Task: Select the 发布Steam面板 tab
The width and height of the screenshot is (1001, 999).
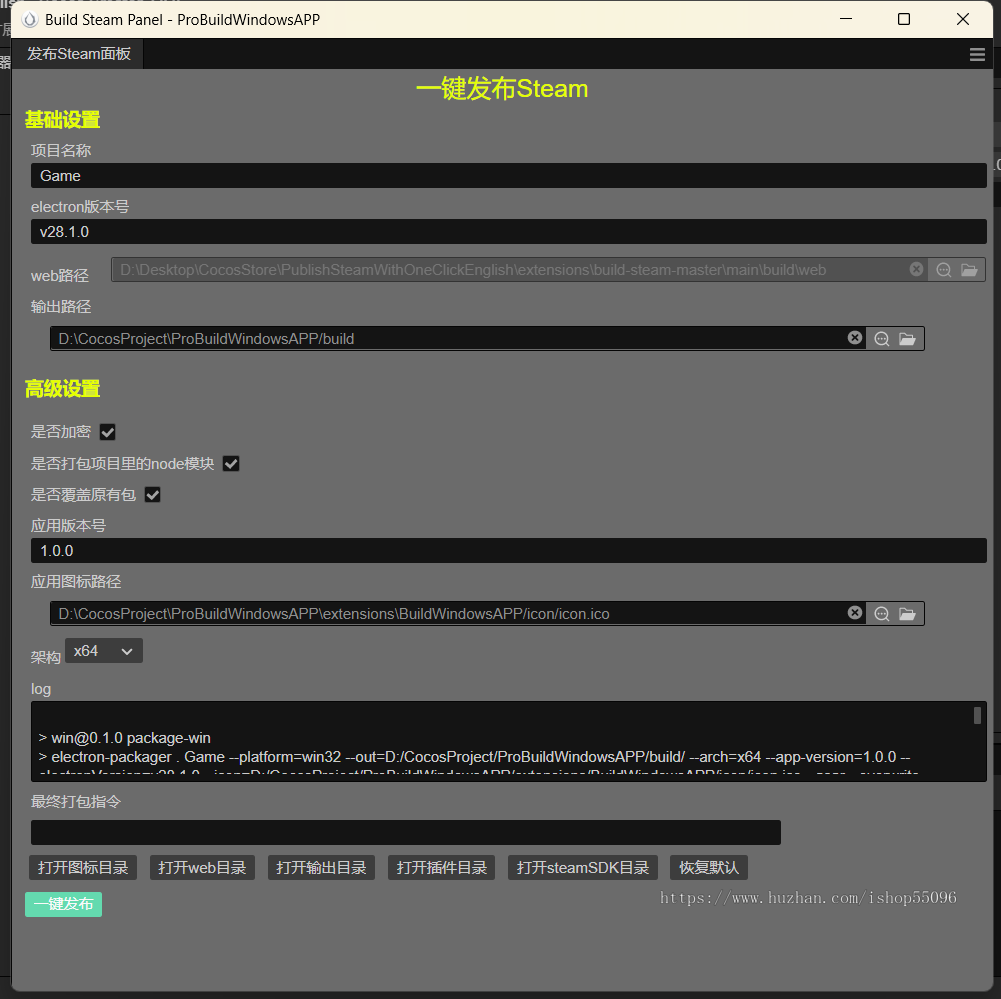Action: (x=79, y=54)
